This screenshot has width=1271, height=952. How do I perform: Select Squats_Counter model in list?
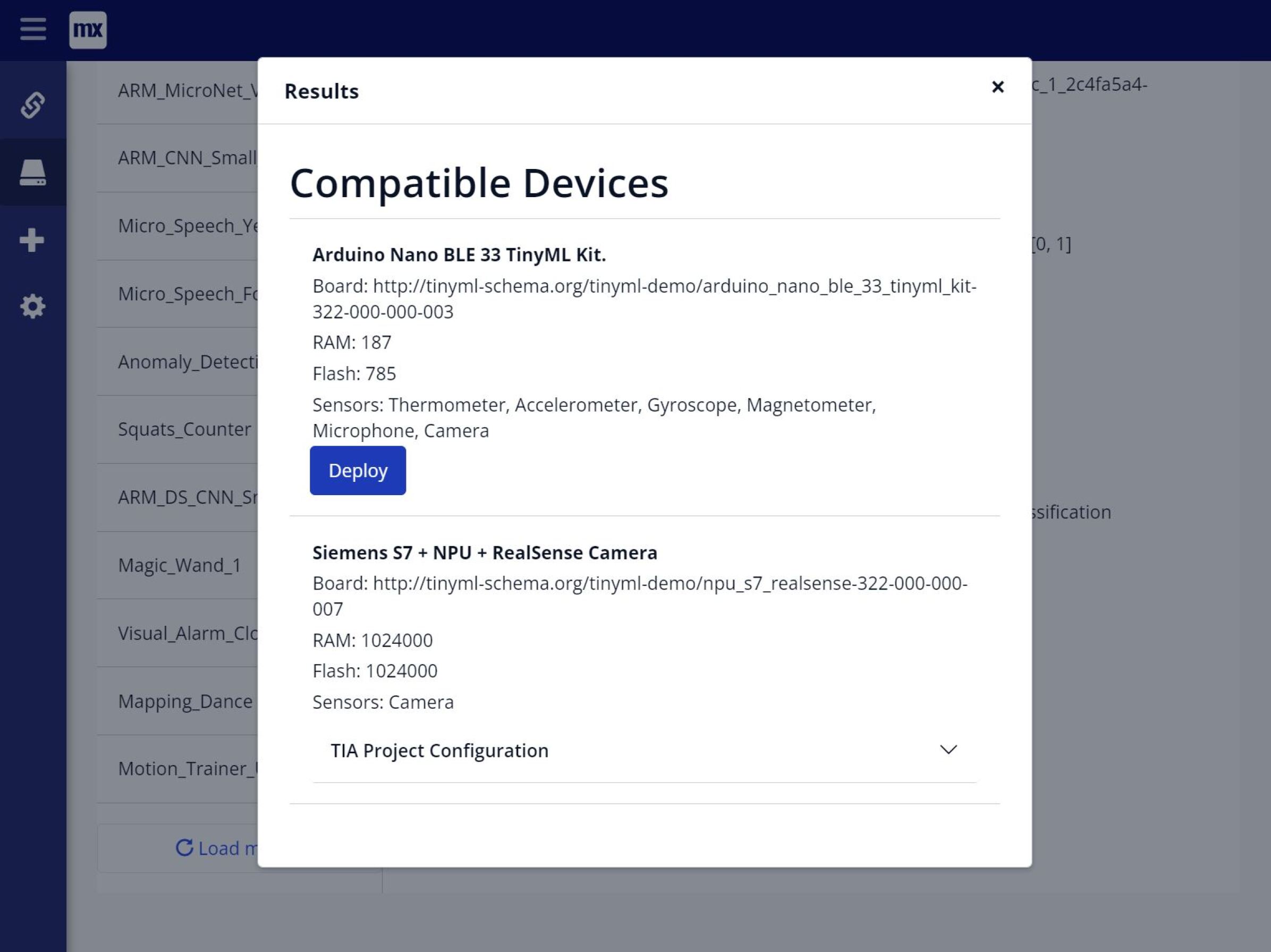click(x=184, y=429)
